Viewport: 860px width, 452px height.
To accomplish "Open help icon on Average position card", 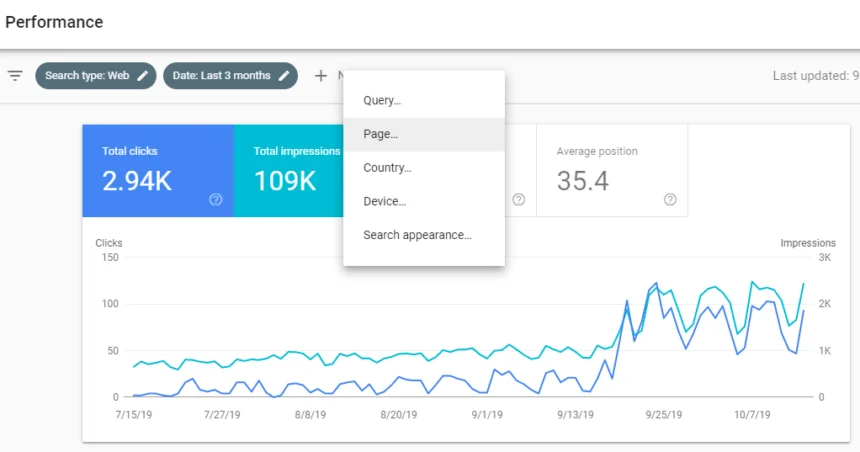I will 670,200.
